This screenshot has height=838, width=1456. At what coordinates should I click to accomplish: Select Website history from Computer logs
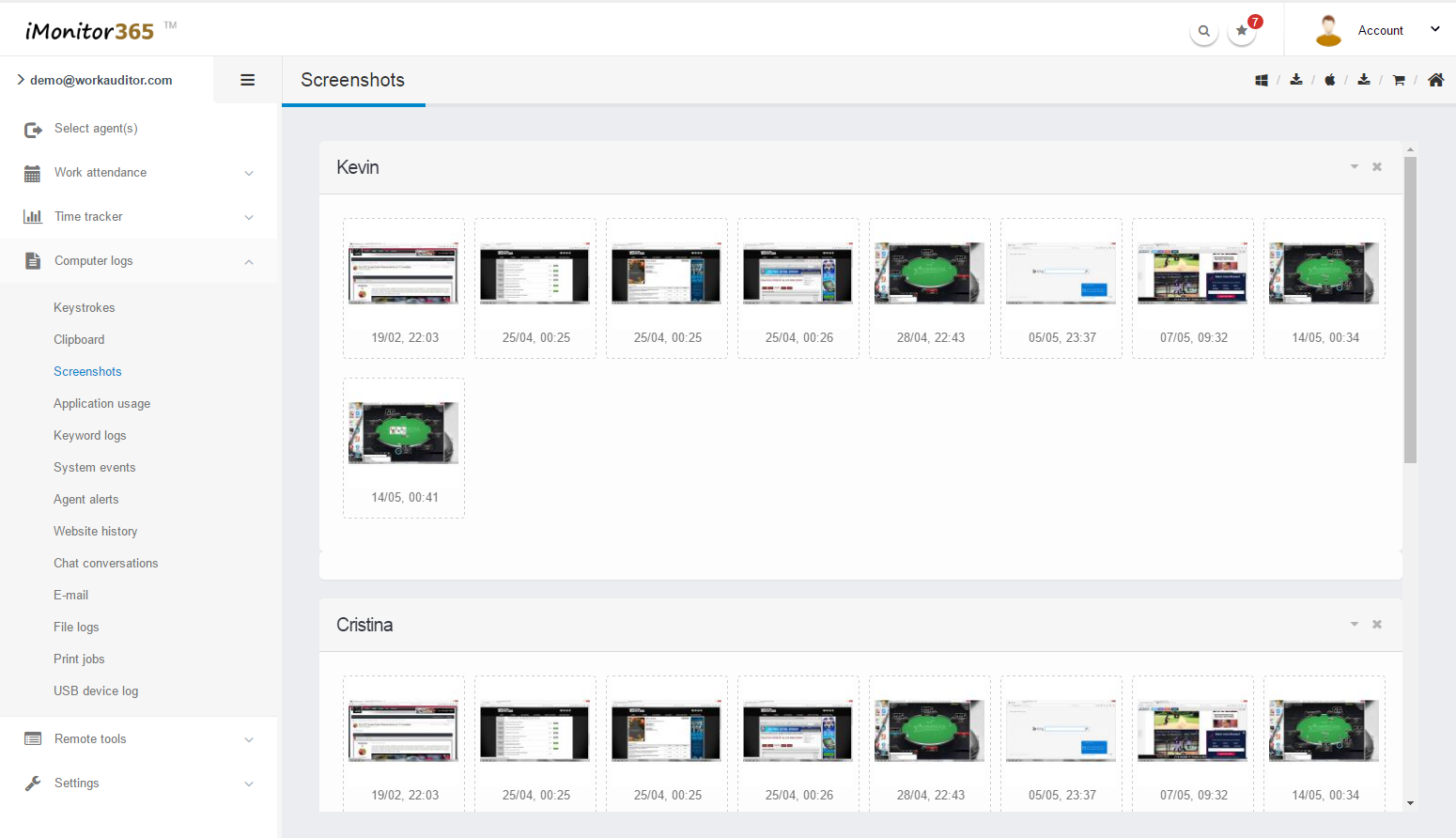[x=96, y=532]
